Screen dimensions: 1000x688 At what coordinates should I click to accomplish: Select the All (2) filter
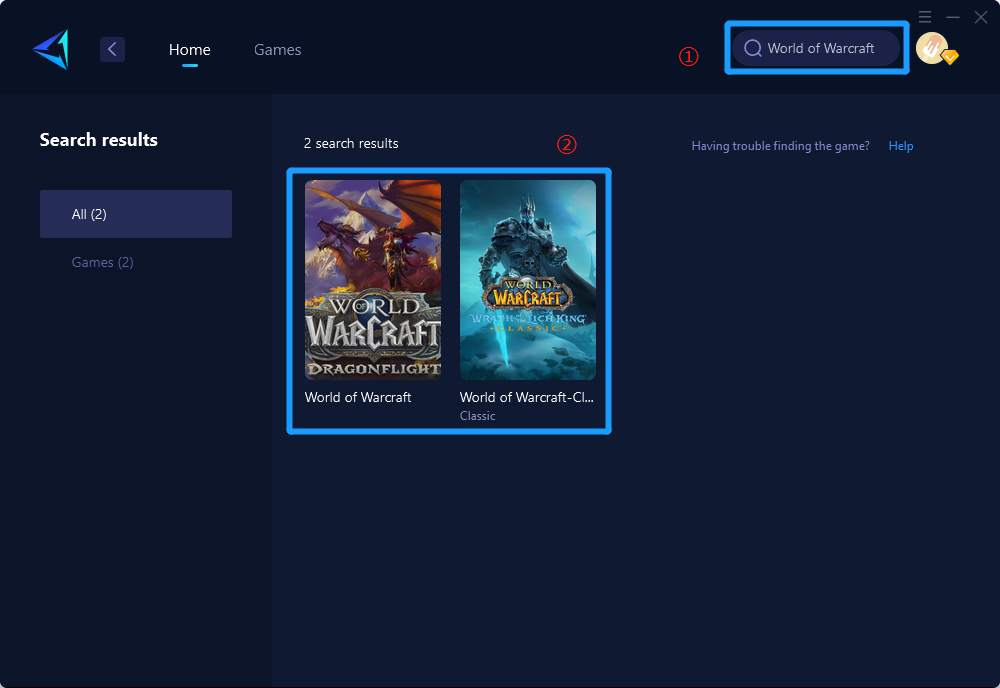(136, 214)
